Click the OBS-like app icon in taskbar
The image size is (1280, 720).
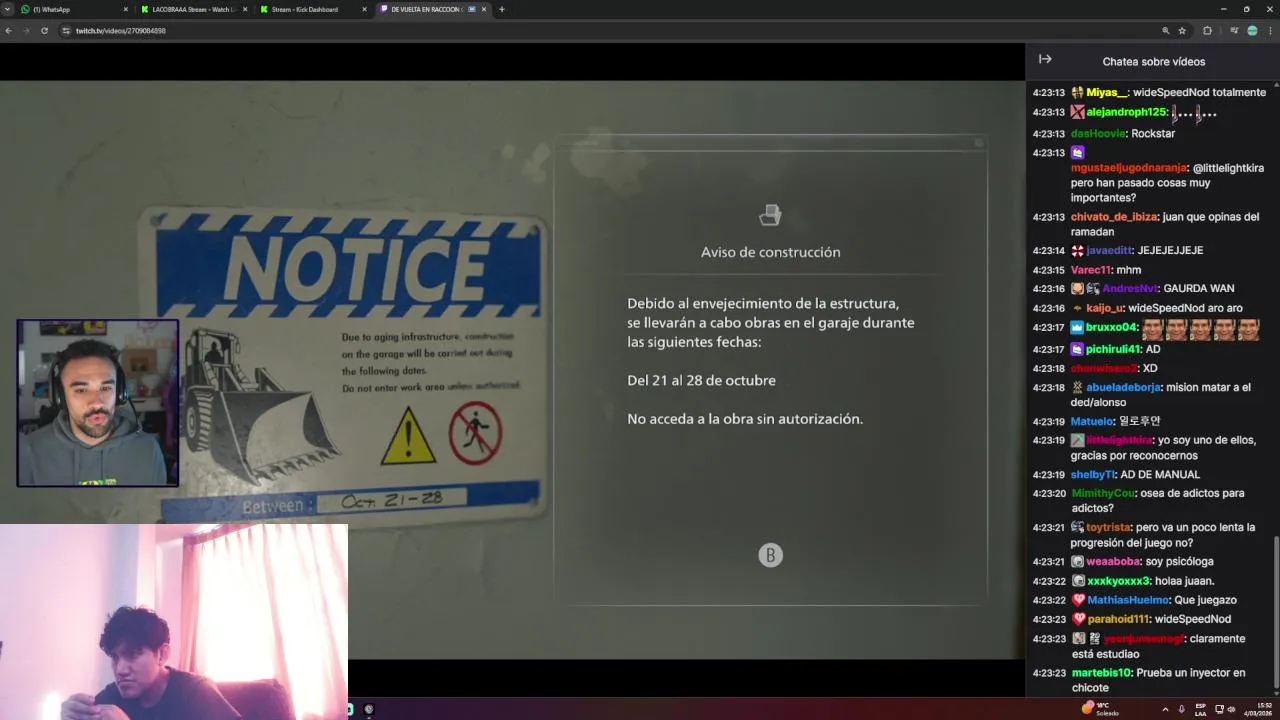[x=369, y=709]
